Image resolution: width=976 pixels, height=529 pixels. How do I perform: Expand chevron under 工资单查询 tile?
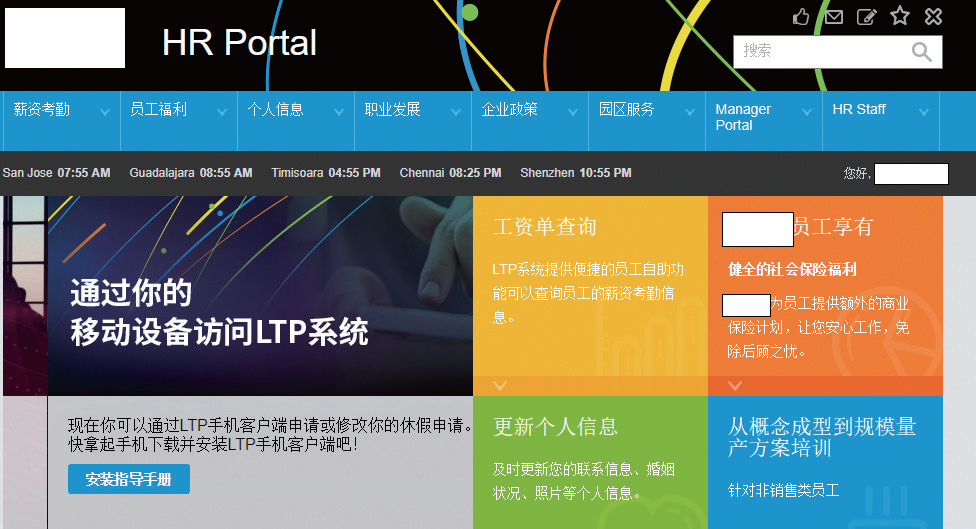pos(500,385)
